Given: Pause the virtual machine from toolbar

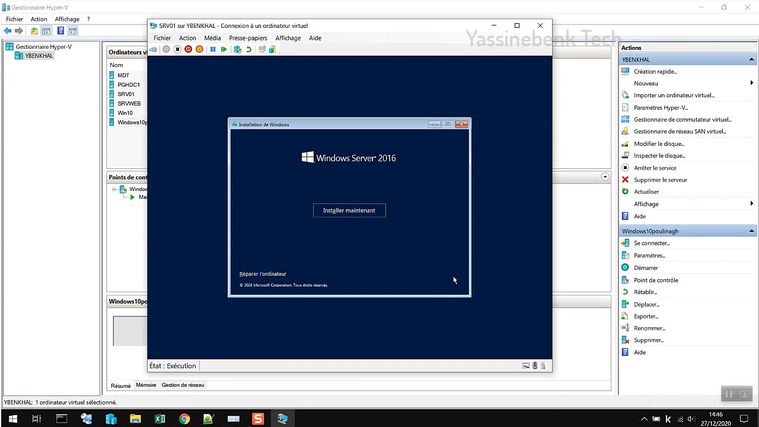Looking at the screenshot, I should coord(213,49).
